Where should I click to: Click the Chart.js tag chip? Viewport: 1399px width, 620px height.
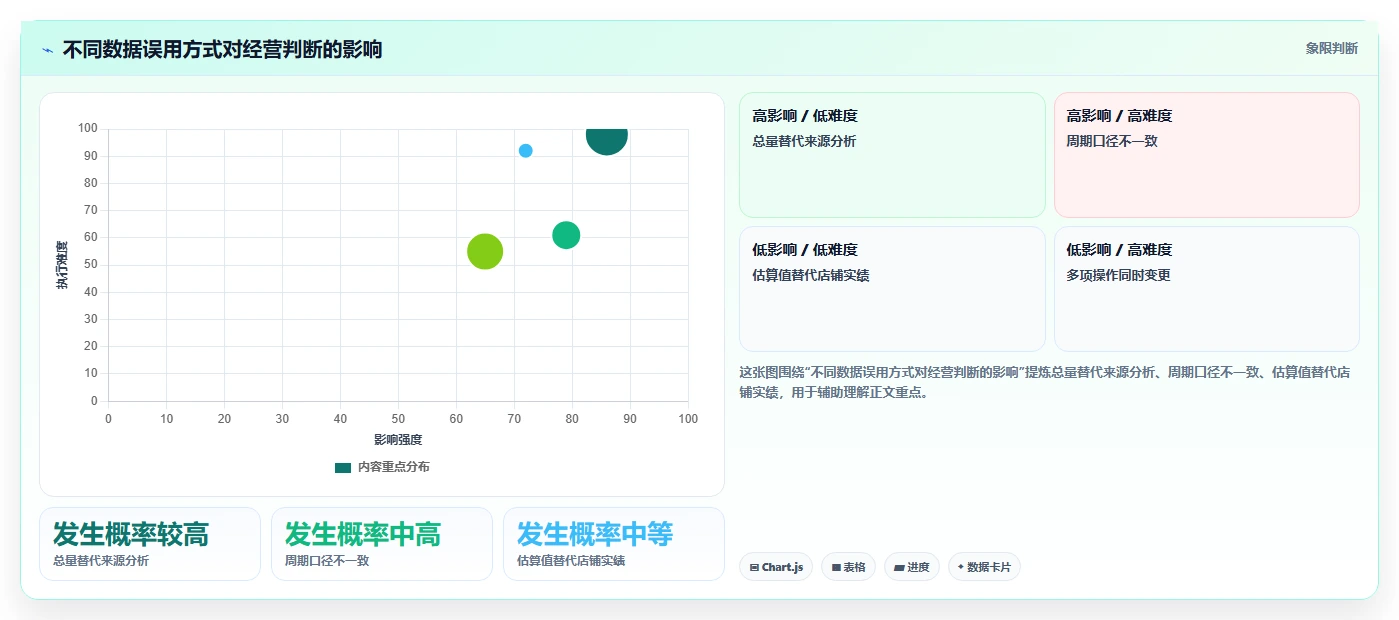click(776, 567)
